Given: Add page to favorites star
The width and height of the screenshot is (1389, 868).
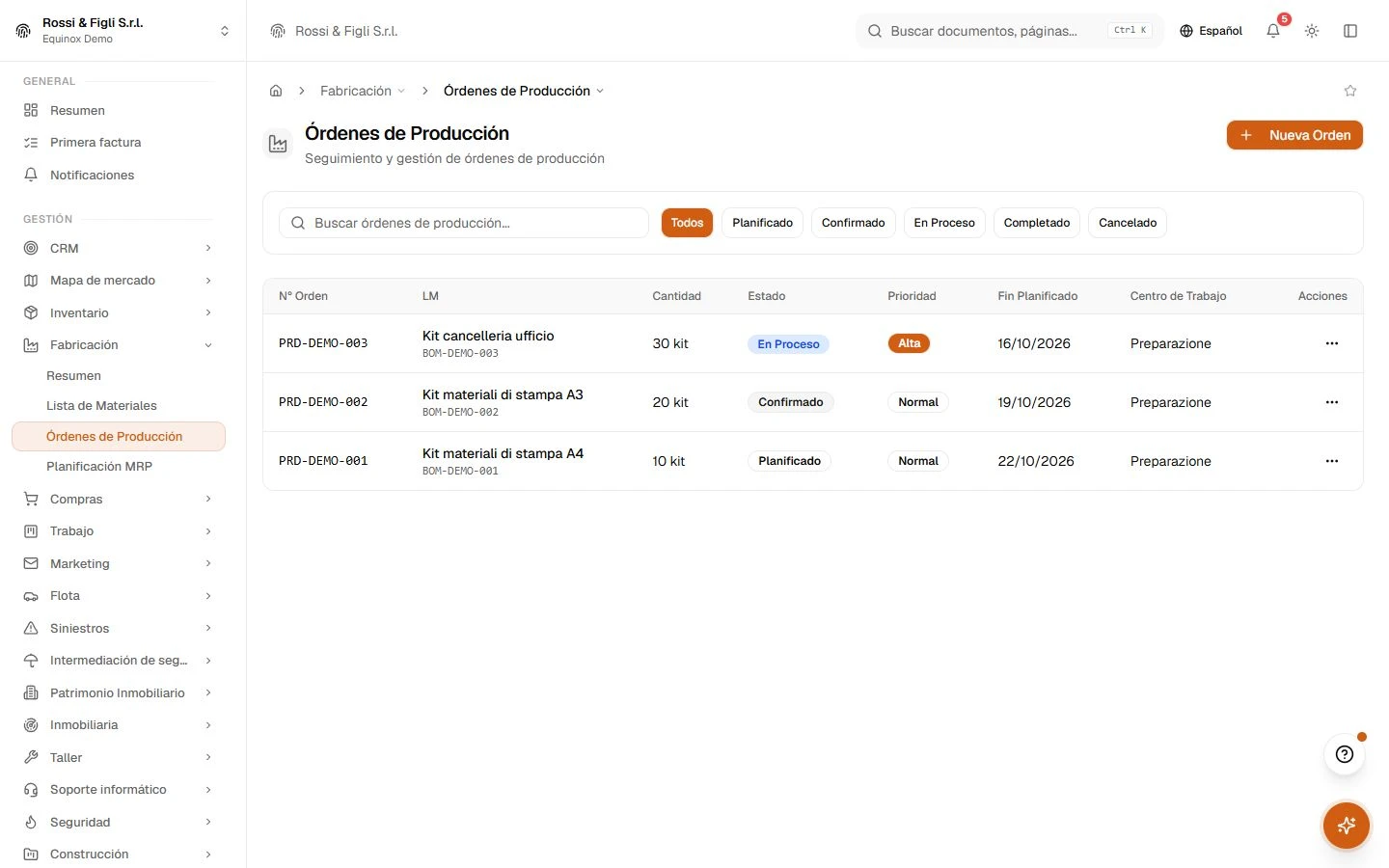Looking at the screenshot, I should pos(1350,91).
